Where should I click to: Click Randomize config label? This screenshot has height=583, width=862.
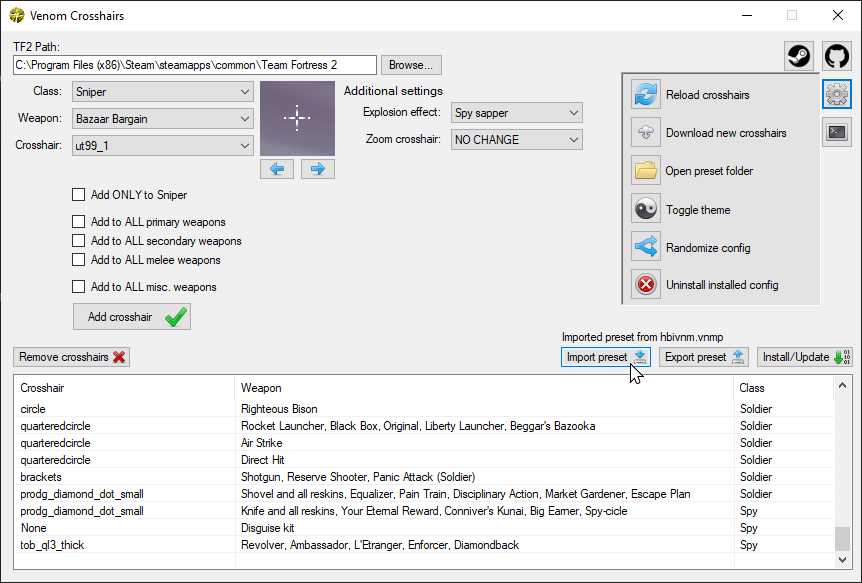coord(708,248)
